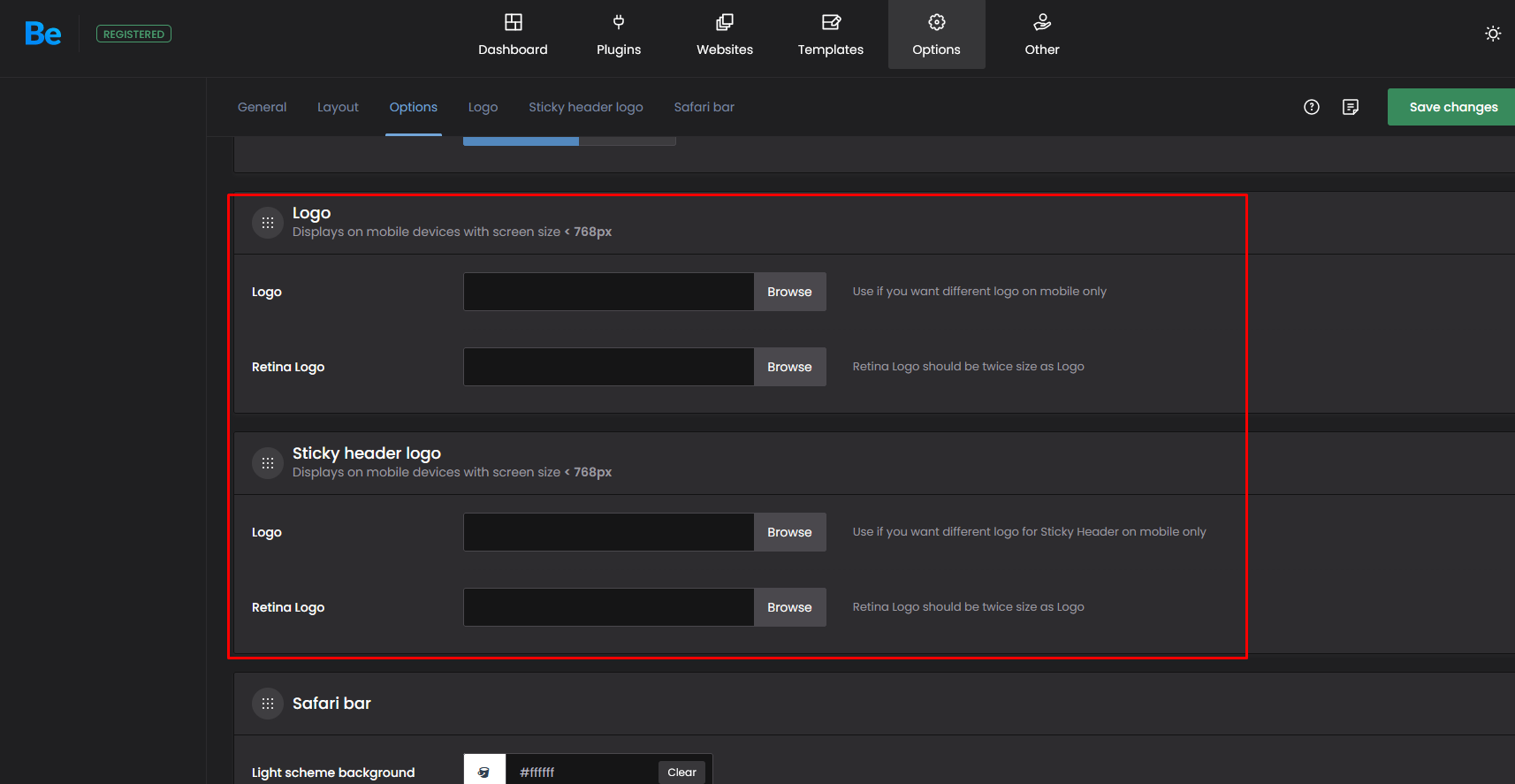Viewport: 1515px width, 784px height.
Task: Open the Other menu
Action: click(x=1042, y=34)
